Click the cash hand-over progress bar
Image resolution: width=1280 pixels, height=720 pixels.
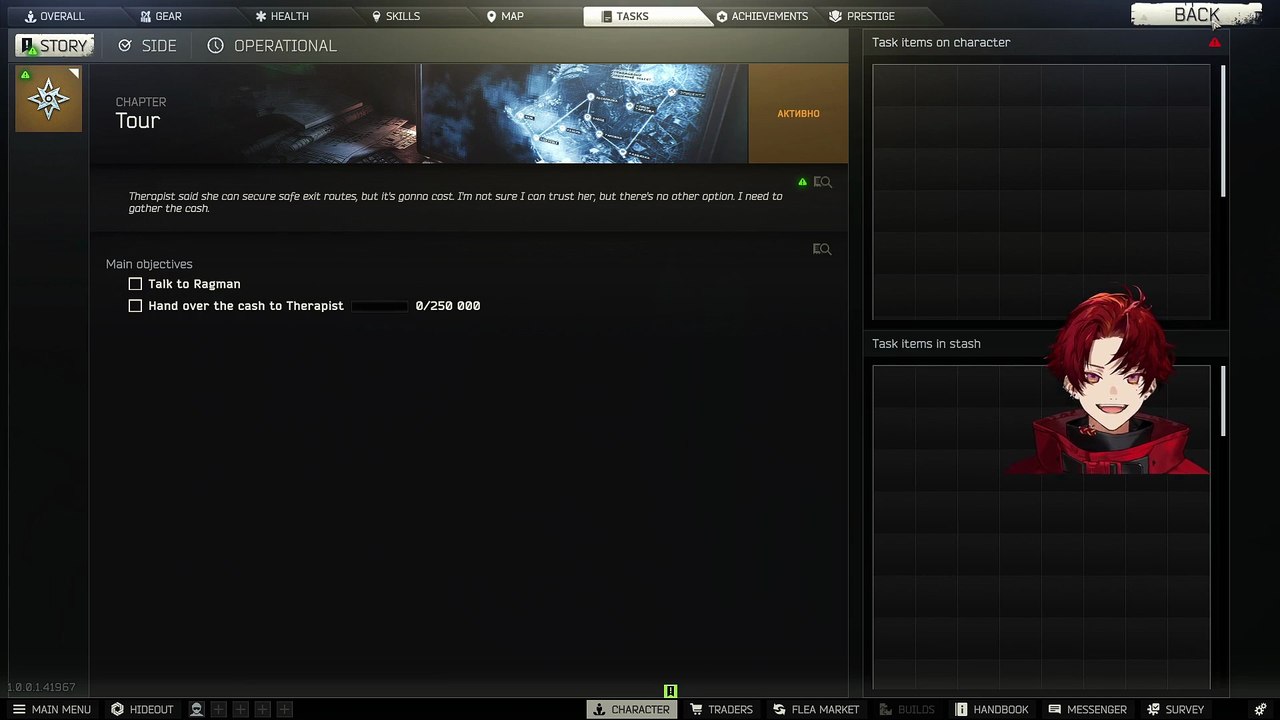point(379,306)
